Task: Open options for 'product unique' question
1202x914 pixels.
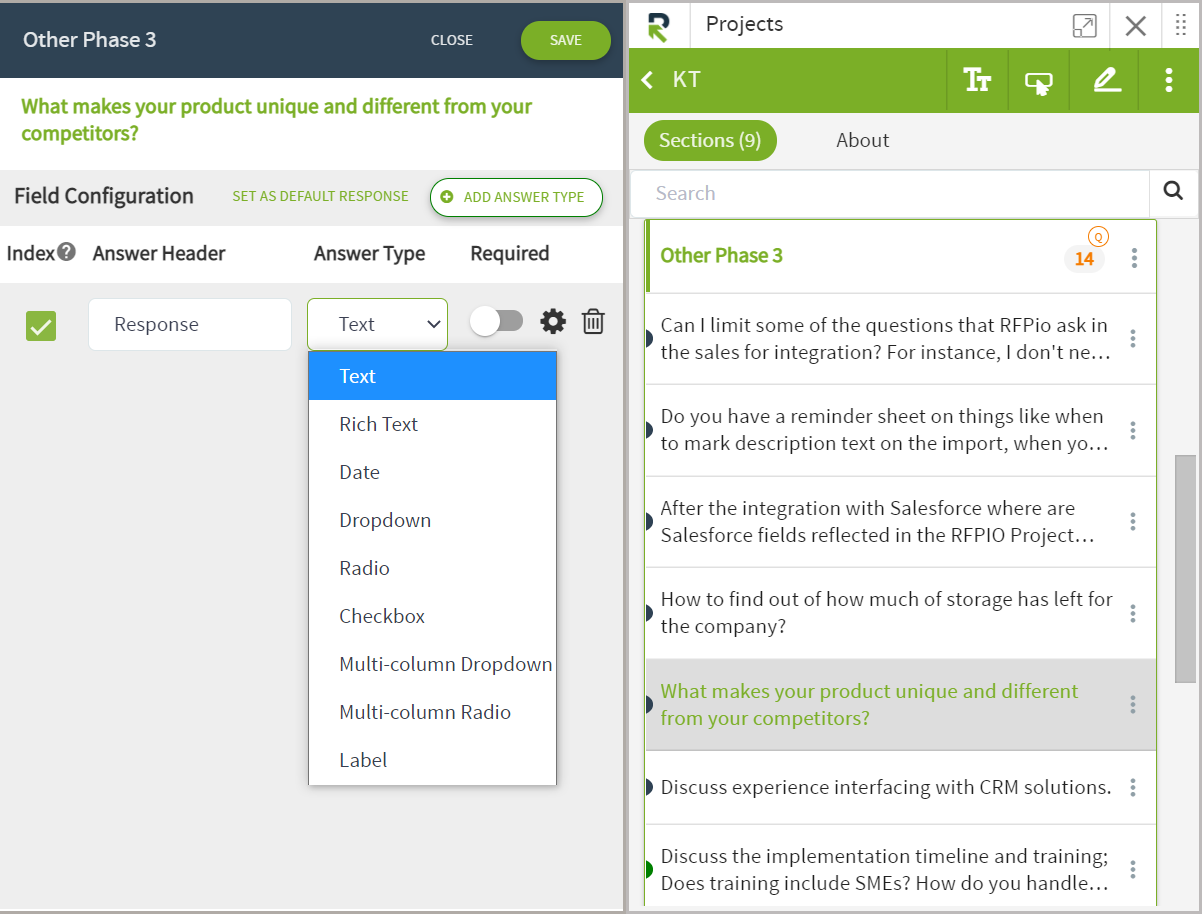Action: tap(1133, 705)
